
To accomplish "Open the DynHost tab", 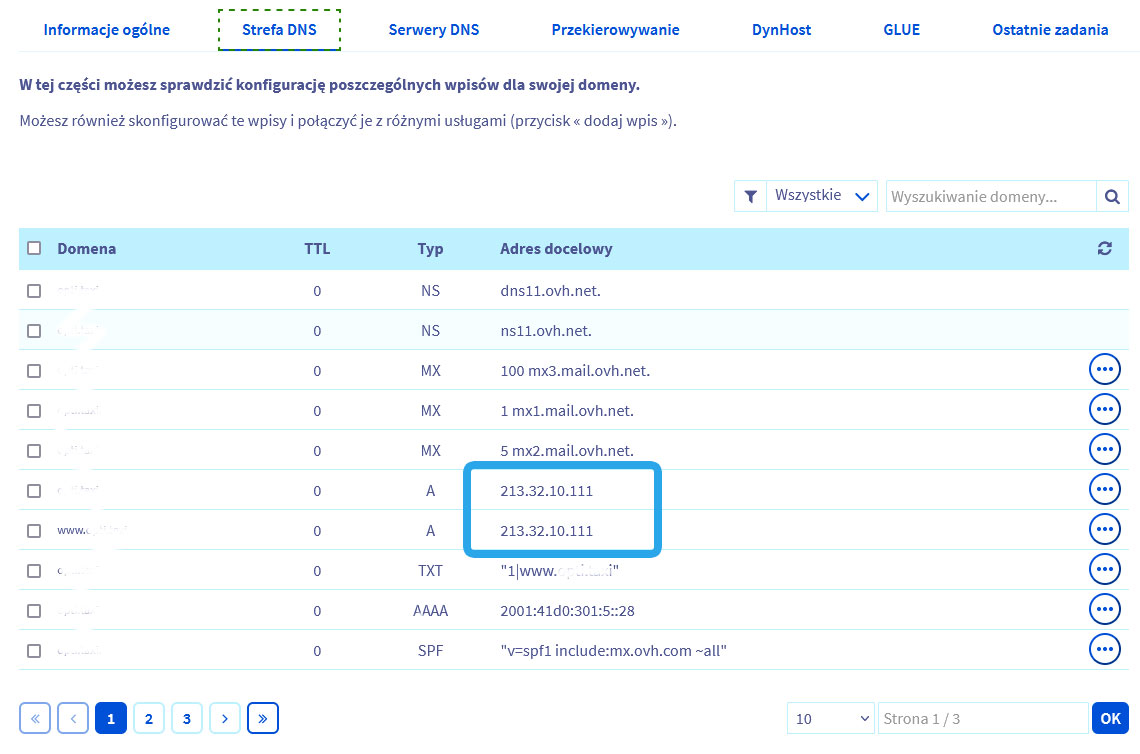I will (781, 29).
